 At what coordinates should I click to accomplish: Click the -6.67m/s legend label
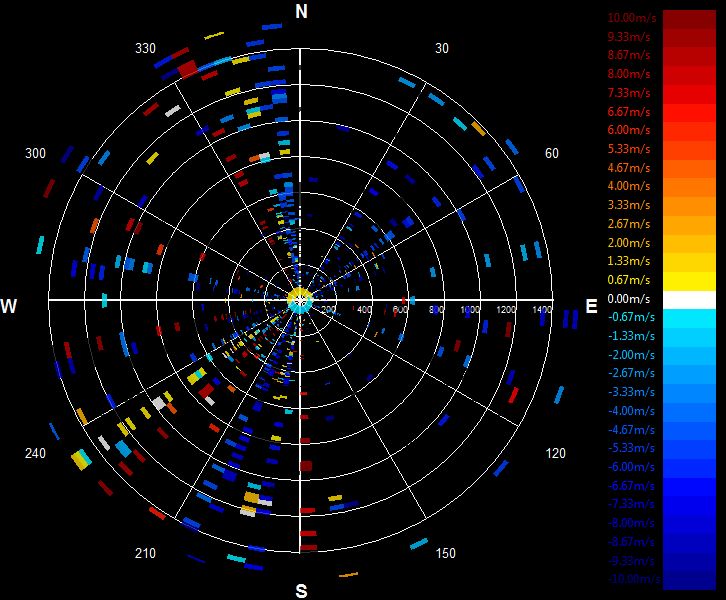click(631, 486)
